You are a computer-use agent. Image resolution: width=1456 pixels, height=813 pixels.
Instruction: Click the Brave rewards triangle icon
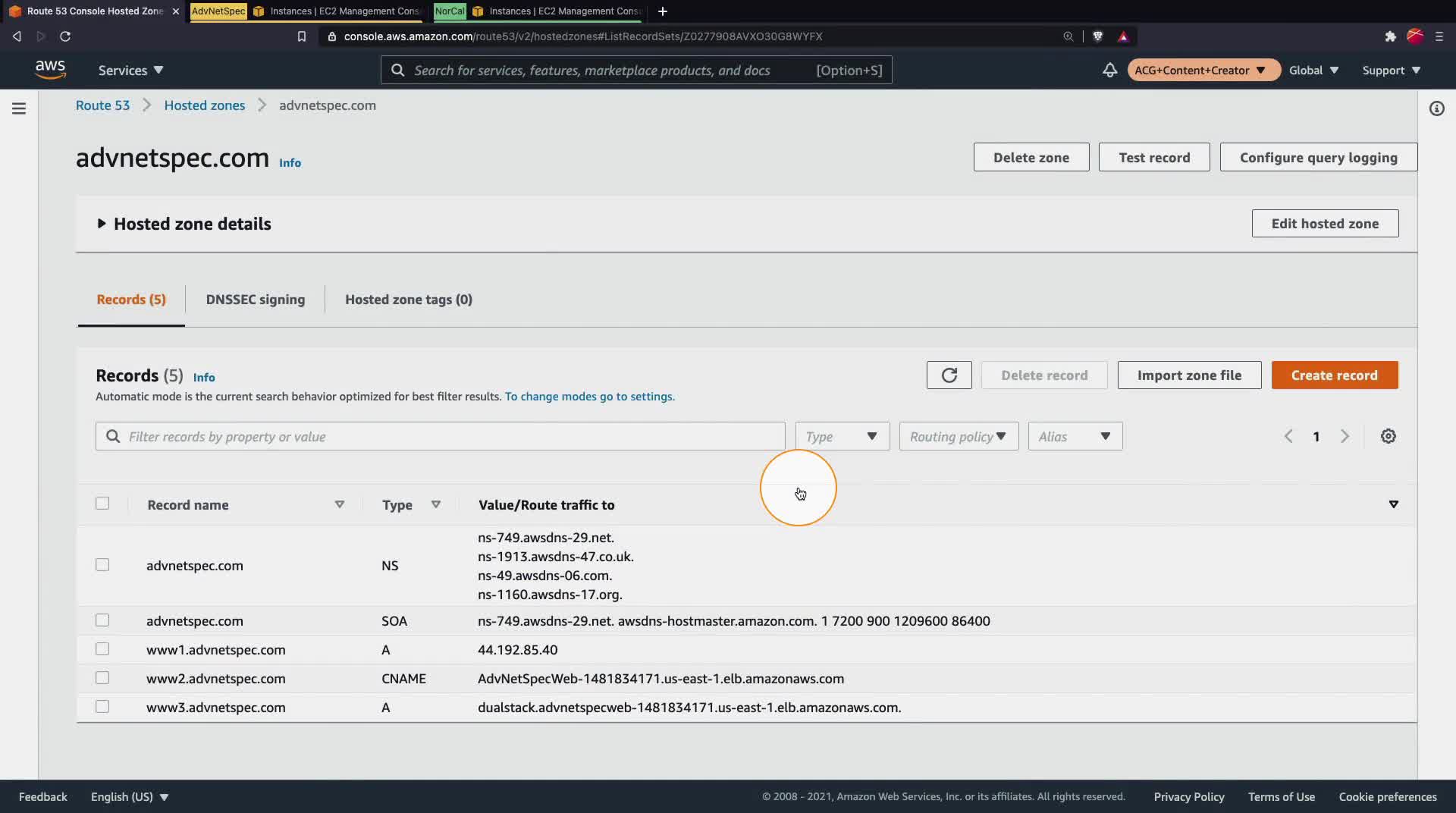point(1123,36)
